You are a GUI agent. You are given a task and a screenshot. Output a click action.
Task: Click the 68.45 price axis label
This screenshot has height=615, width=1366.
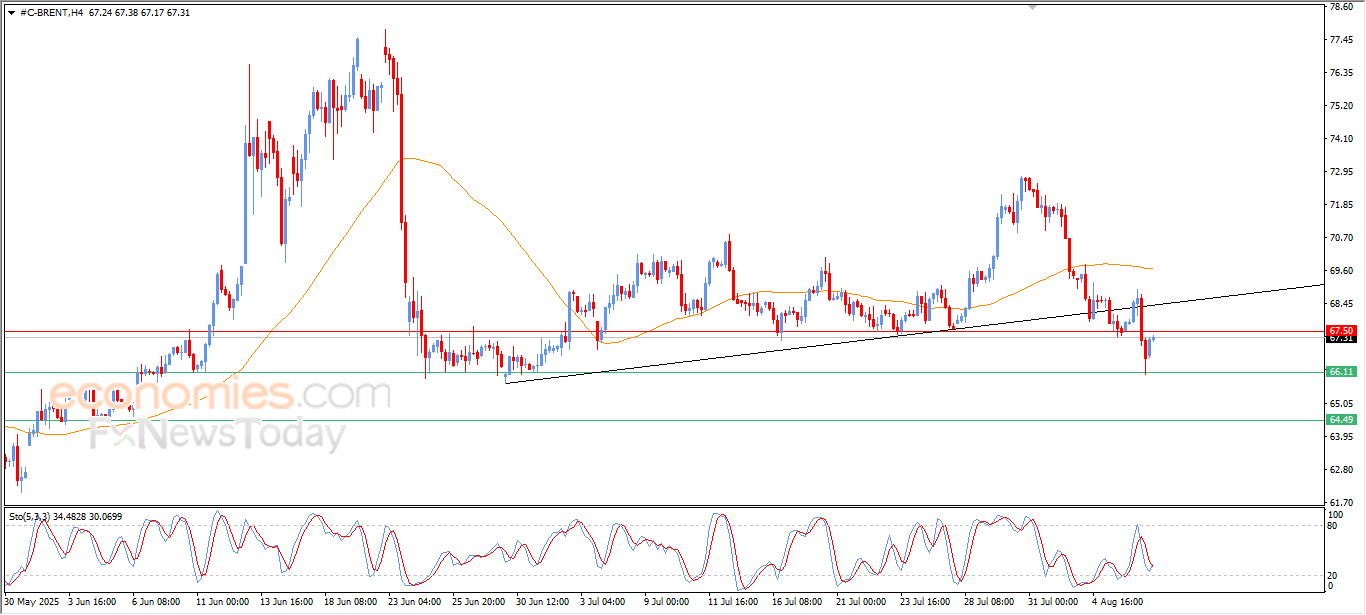point(1340,303)
